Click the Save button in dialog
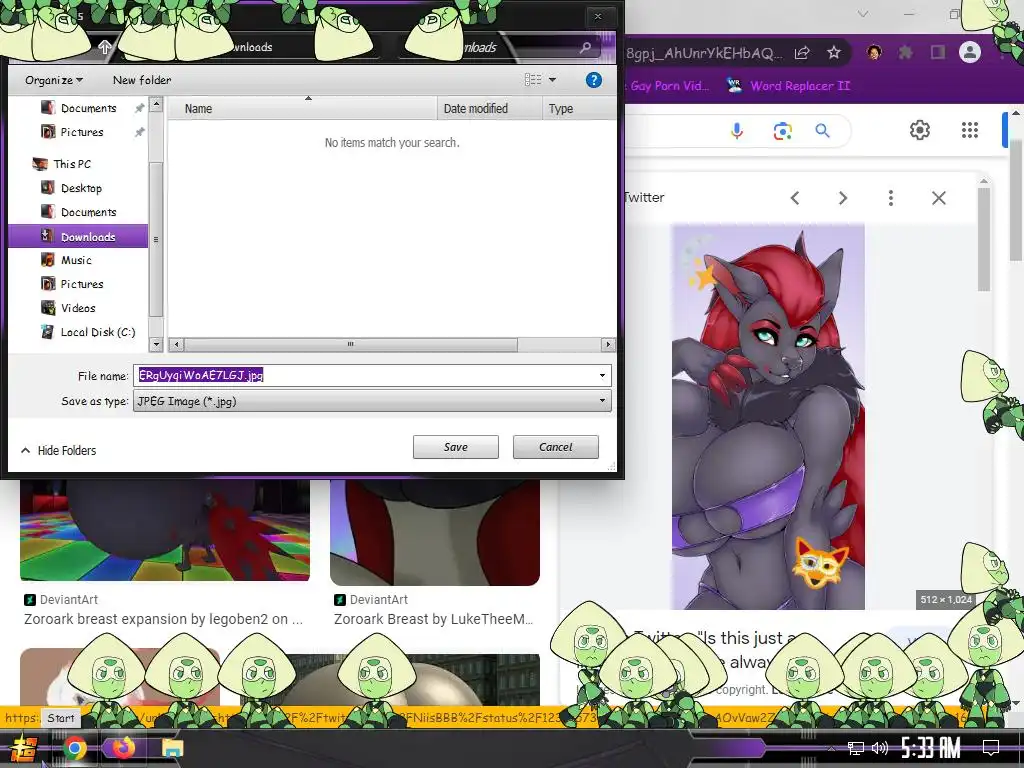 pyautogui.click(x=455, y=447)
